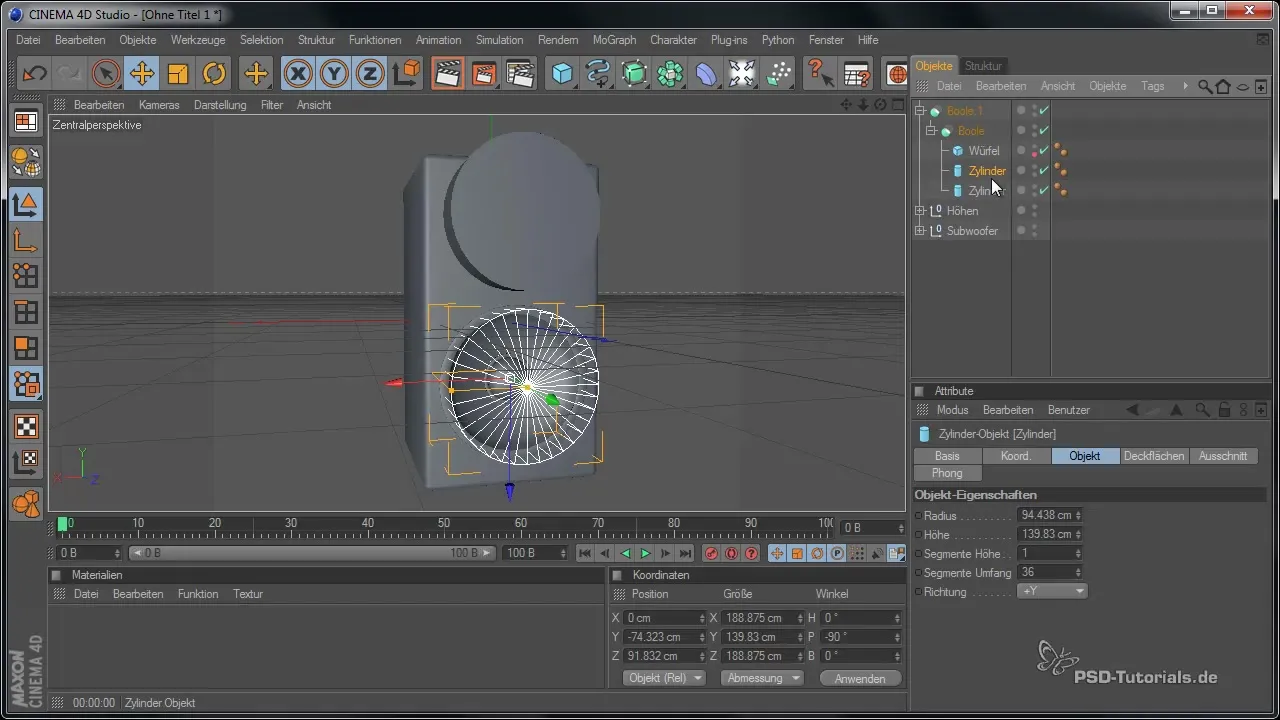Select the Object Axis mode icon in left palette
Screen dimensions: 1280x720
tap(26, 240)
